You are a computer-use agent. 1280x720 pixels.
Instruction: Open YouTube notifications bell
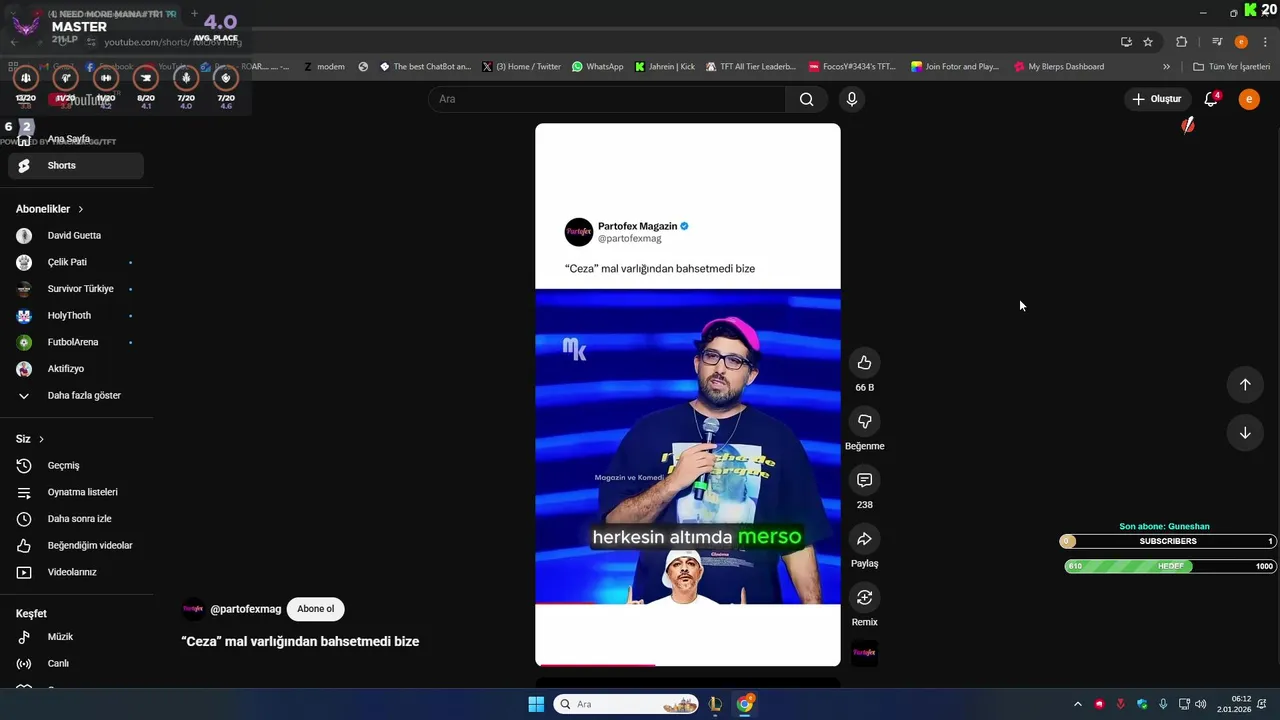click(1211, 99)
